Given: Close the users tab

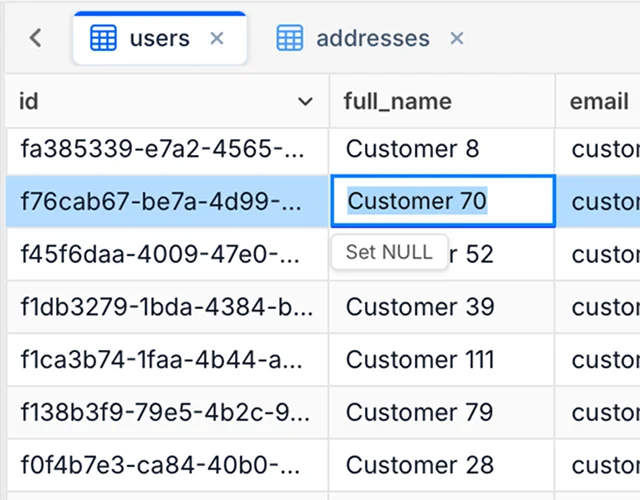Looking at the screenshot, I should pyautogui.click(x=217, y=38).
